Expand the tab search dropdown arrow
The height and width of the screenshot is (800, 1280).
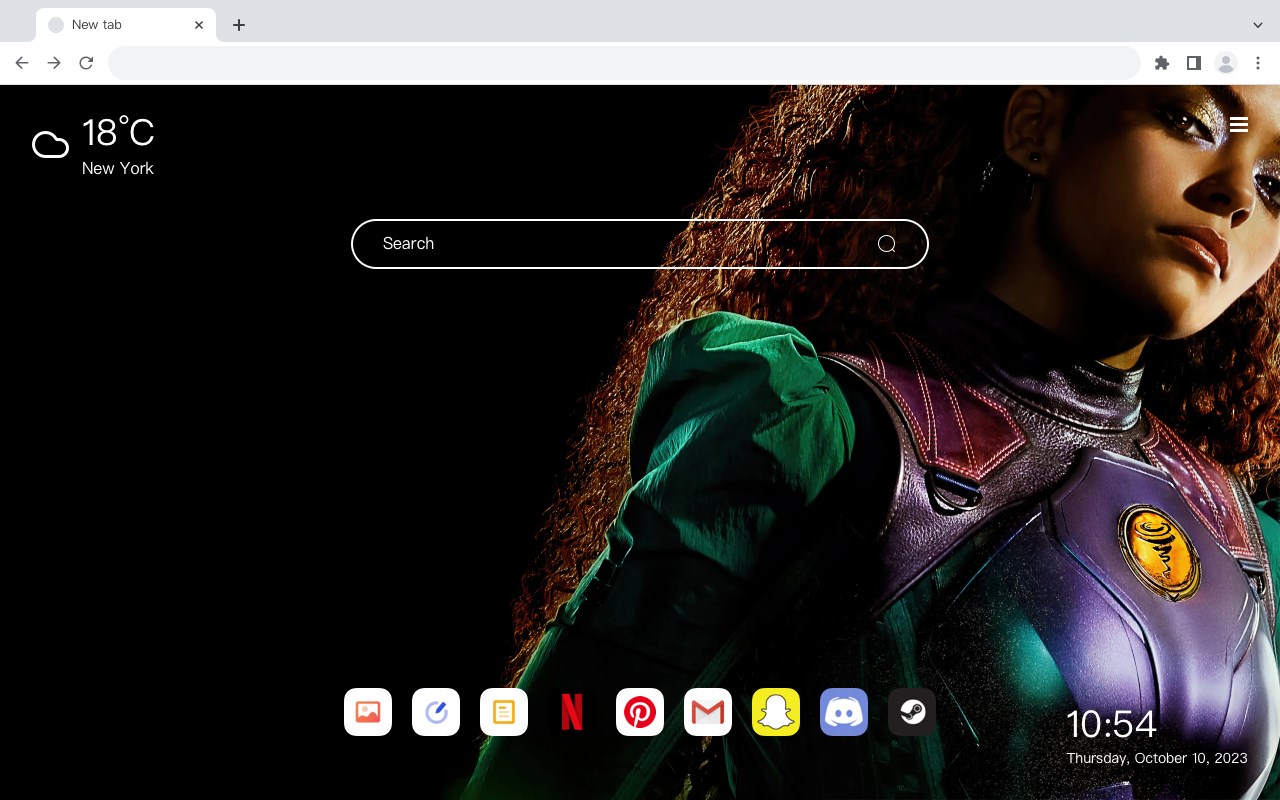pos(1258,25)
